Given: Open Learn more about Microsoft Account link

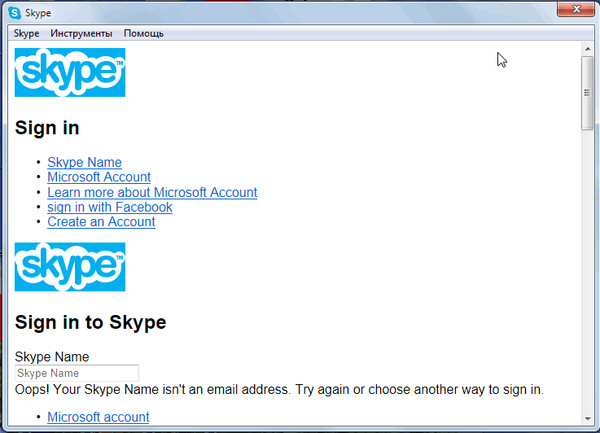Looking at the screenshot, I should tap(152, 192).
